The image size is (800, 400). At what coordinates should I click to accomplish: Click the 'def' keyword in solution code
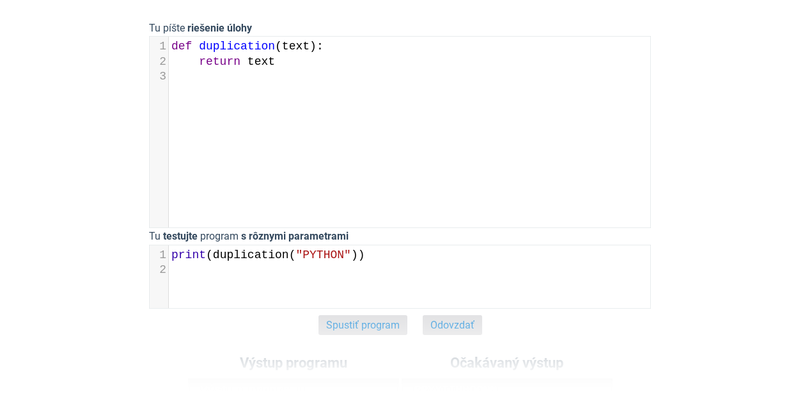(181, 46)
